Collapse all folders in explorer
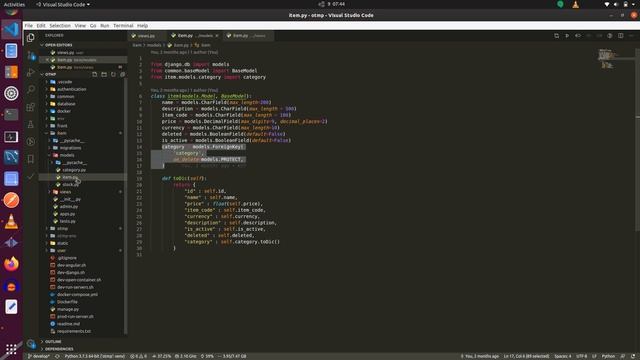 point(122,74)
